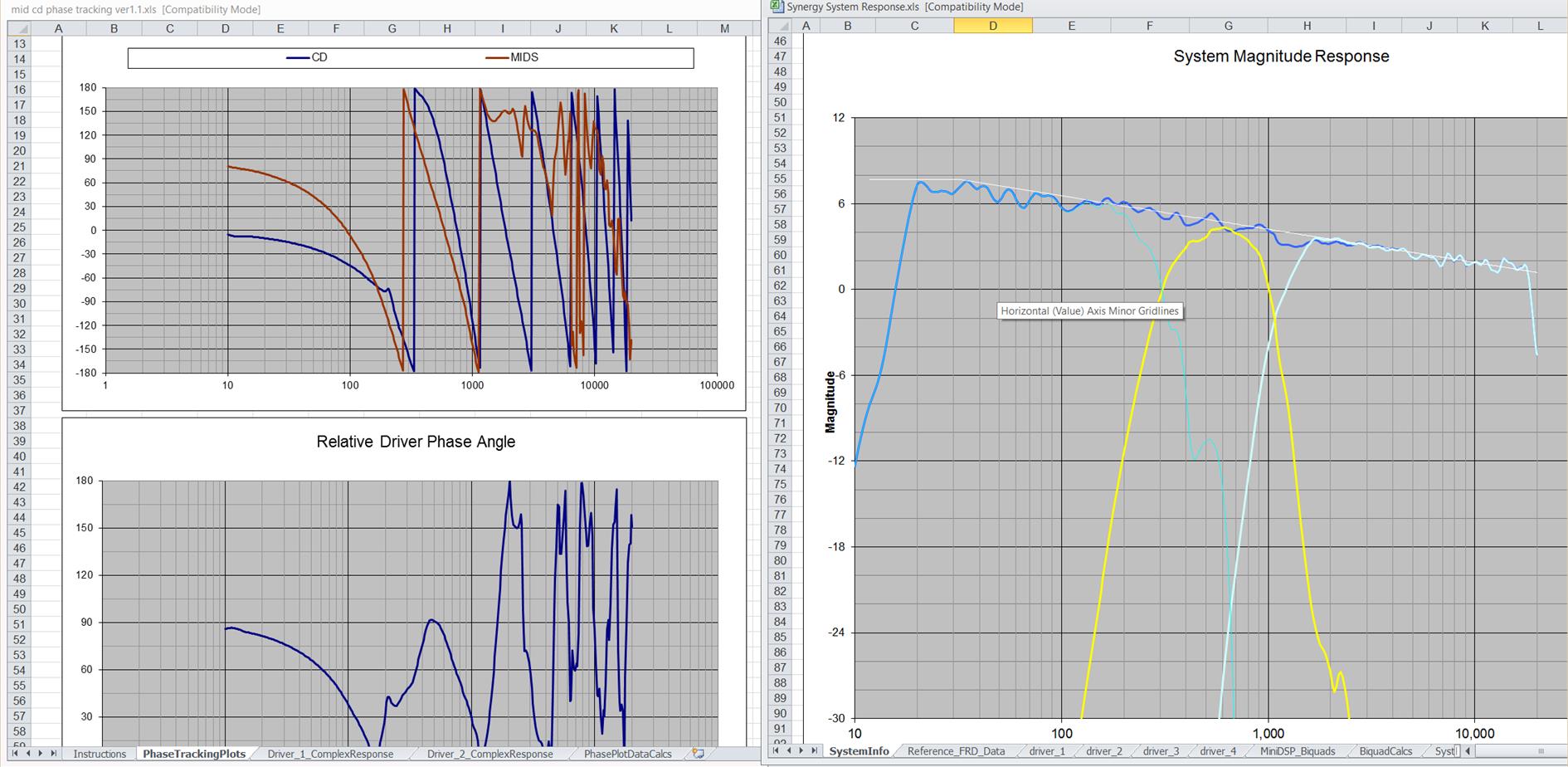Image resolution: width=1568 pixels, height=767 pixels.
Task: Switch to the driver_4 sheet
Action: (x=1218, y=751)
